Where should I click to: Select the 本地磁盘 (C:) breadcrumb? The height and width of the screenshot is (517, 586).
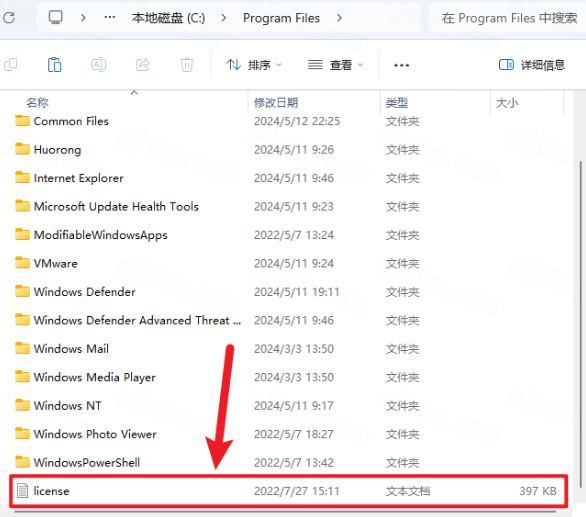[x=168, y=18]
